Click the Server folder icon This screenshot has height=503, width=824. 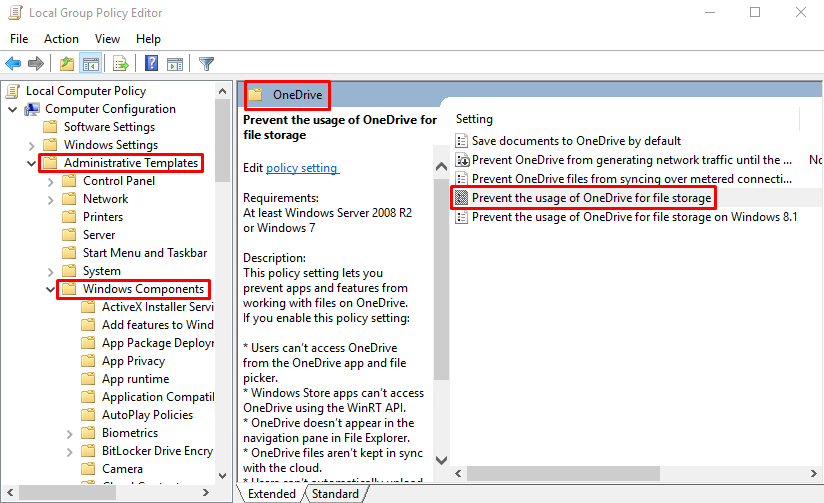click(69, 234)
